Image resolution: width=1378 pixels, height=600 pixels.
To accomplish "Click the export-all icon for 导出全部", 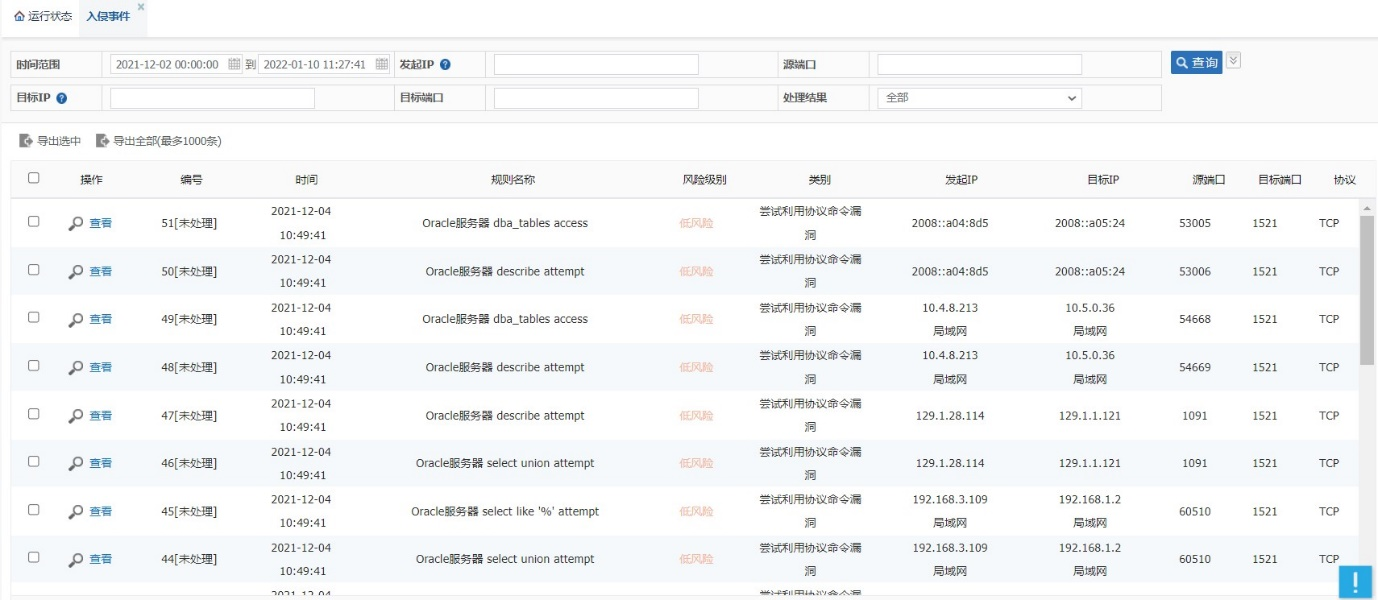I will [x=102, y=141].
